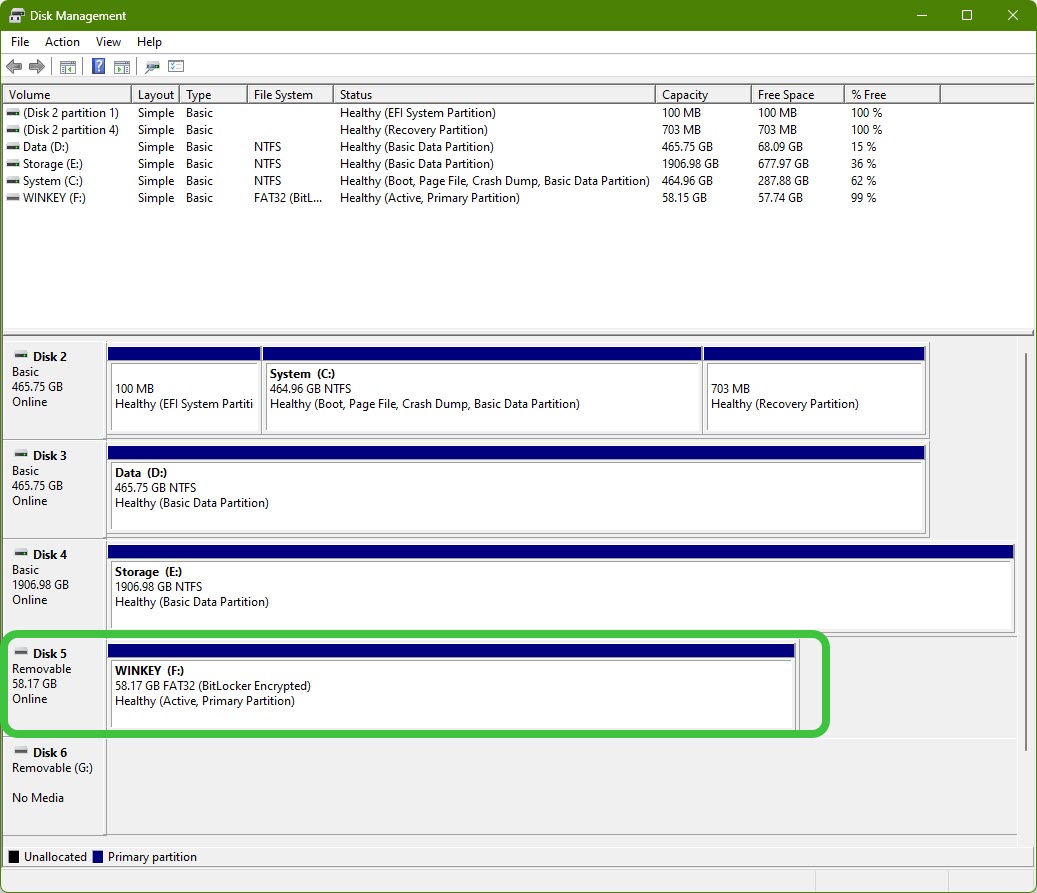Select the WINKEY (F:) partition block on Disk 5
Viewport: 1037px width, 893px height.
point(451,687)
